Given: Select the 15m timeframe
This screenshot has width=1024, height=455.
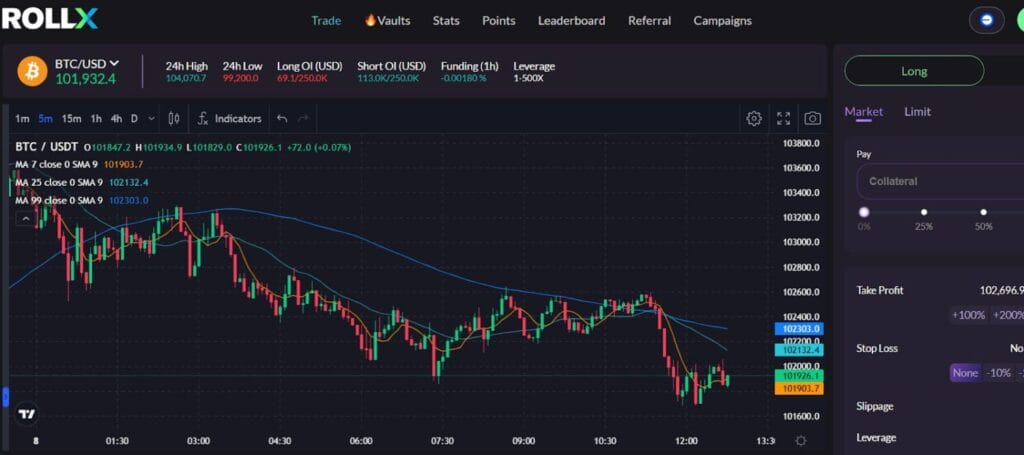Looking at the screenshot, I should pos(71,119).
